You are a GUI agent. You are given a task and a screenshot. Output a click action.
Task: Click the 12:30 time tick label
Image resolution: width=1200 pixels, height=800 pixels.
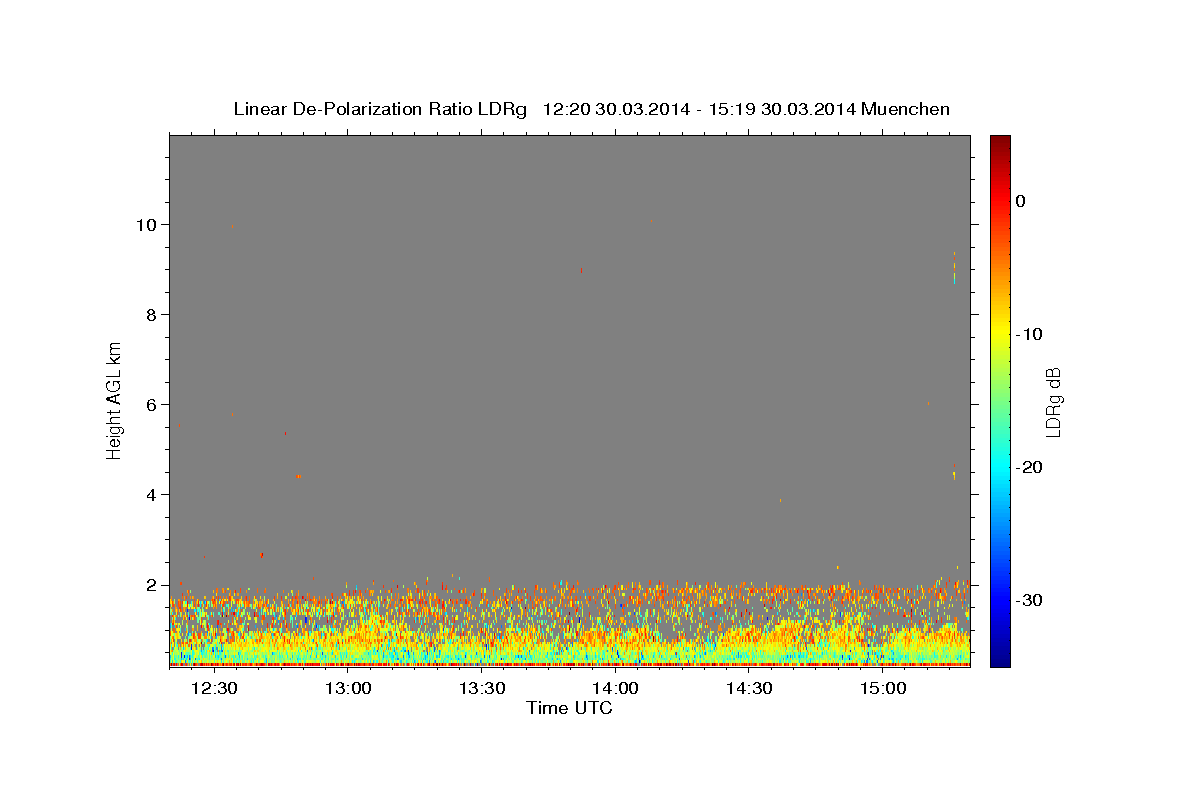(x=213, y=688)
